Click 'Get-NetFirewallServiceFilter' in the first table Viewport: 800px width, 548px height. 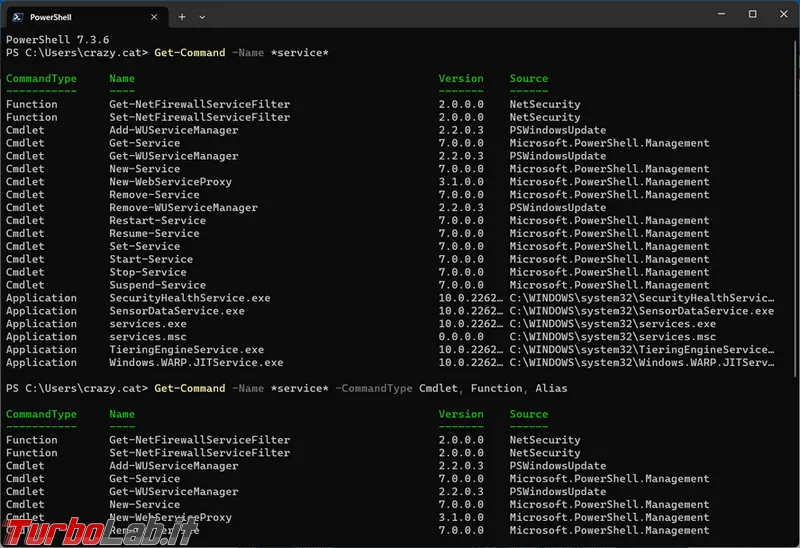[x=199, y=104]
